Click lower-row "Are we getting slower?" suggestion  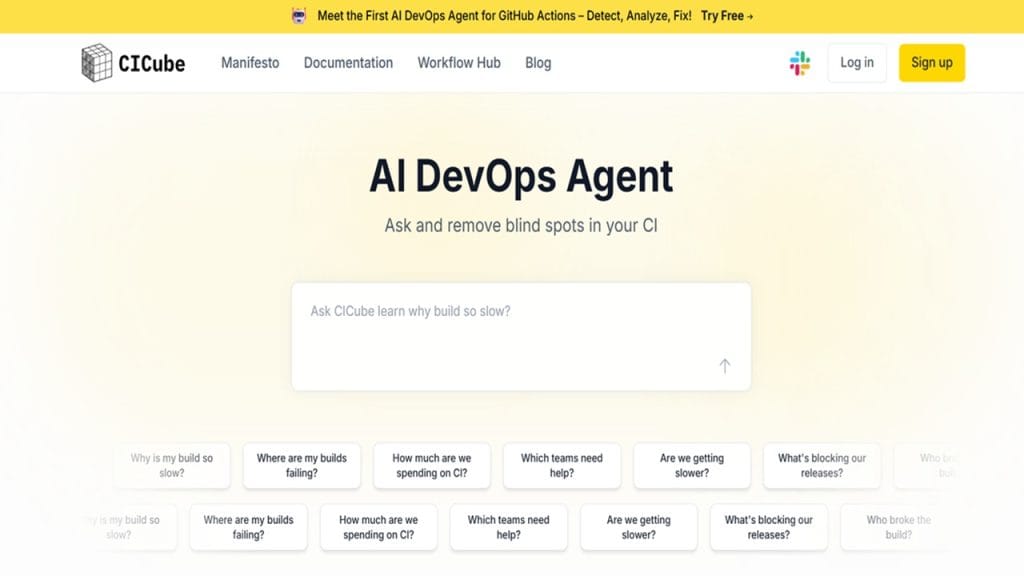[x=639, y=527]
